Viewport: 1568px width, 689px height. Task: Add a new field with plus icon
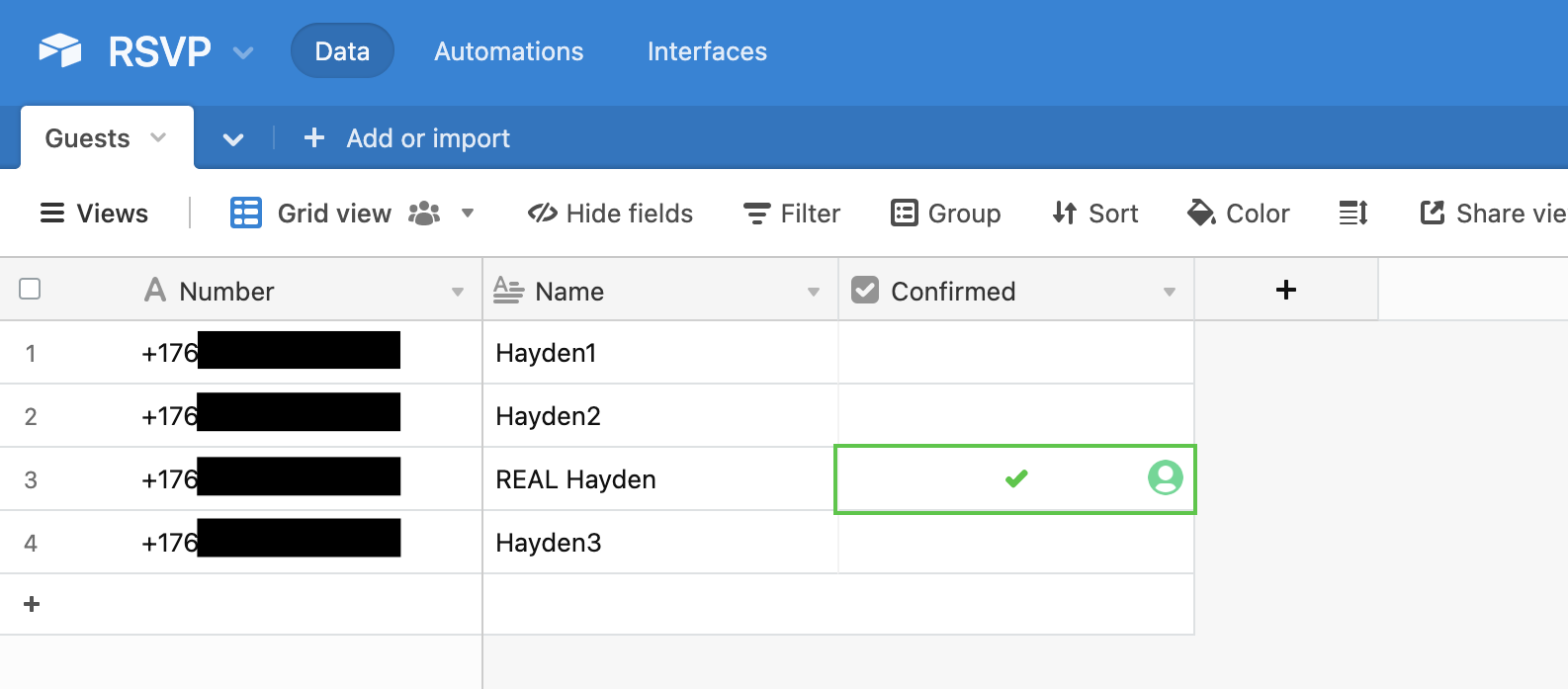pos(1285,290)
